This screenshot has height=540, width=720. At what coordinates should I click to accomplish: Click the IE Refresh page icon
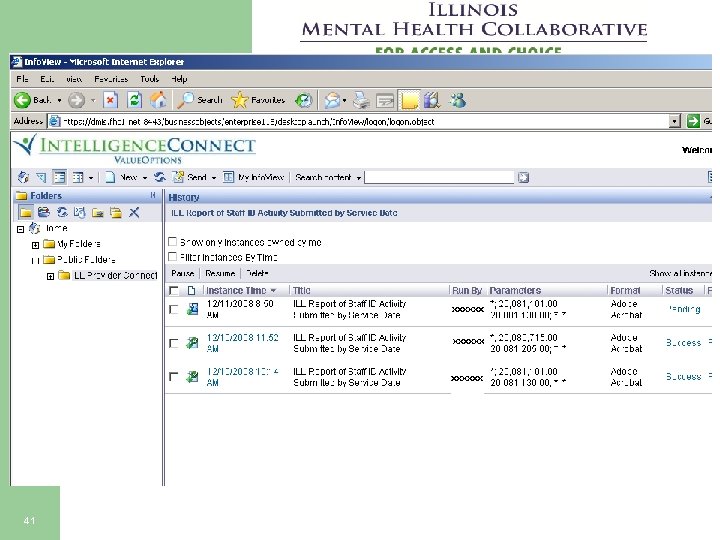[134, 100]
